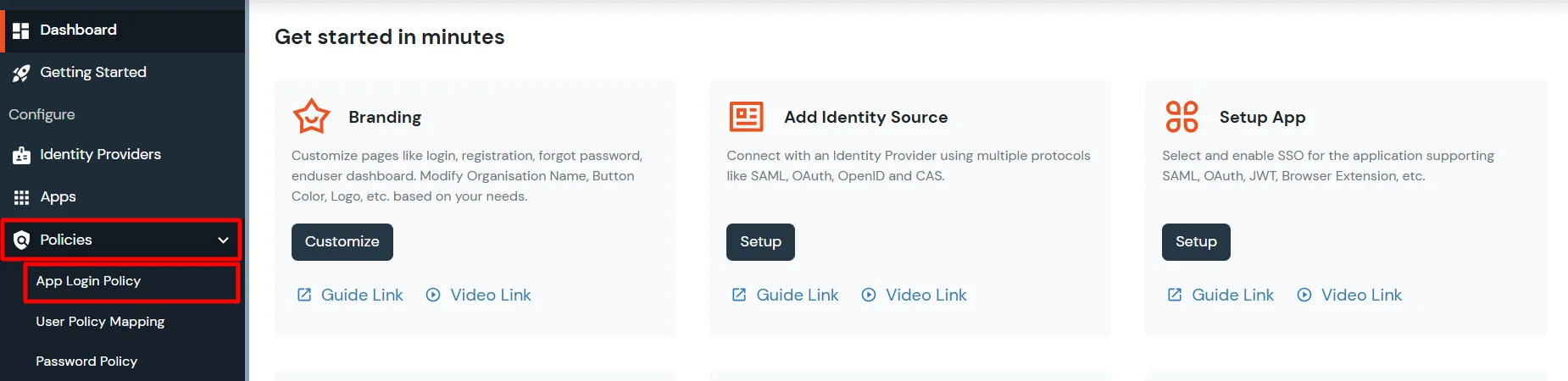This screenshot has height=381, width=1568.
Task: Click the Configure section label
Action: [x=42, y=114]
